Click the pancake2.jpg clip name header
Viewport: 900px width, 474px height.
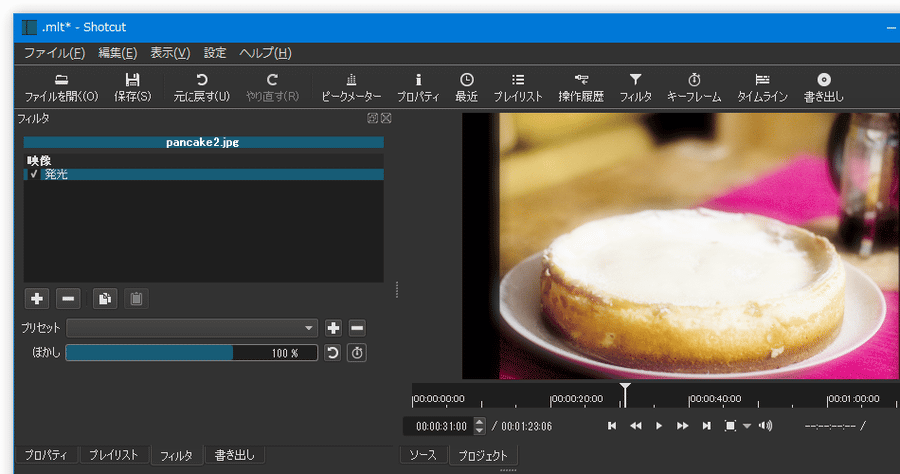[x=203, y=142]
